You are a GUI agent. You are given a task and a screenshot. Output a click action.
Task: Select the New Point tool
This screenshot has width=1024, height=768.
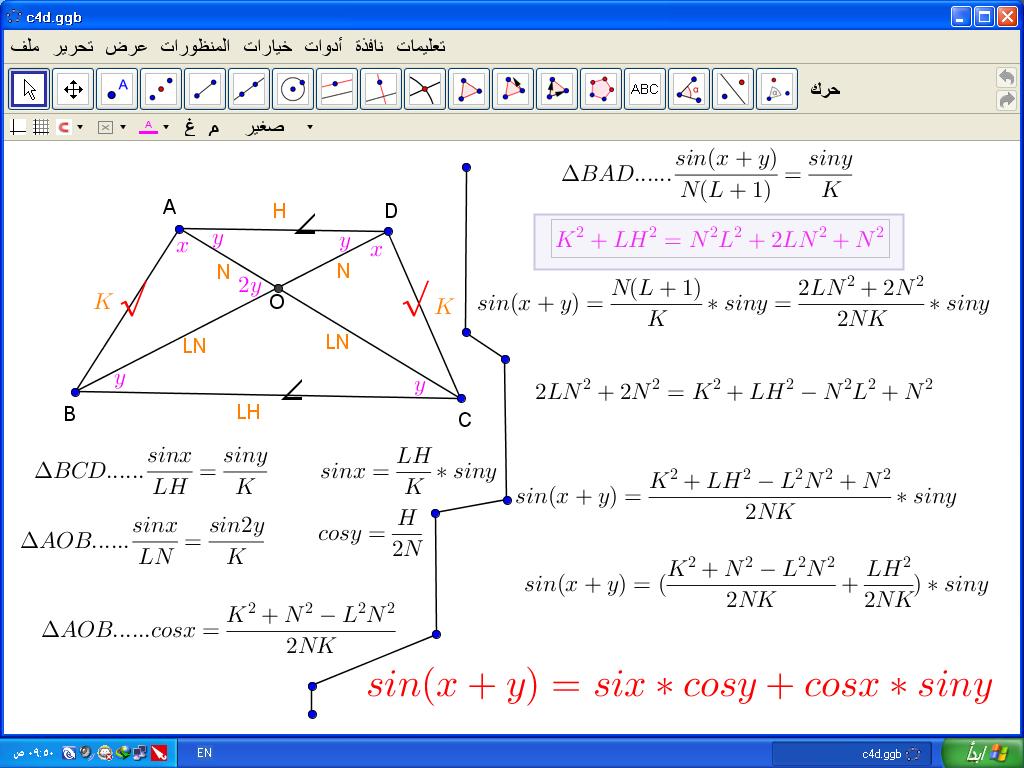[x=117, y=89]
